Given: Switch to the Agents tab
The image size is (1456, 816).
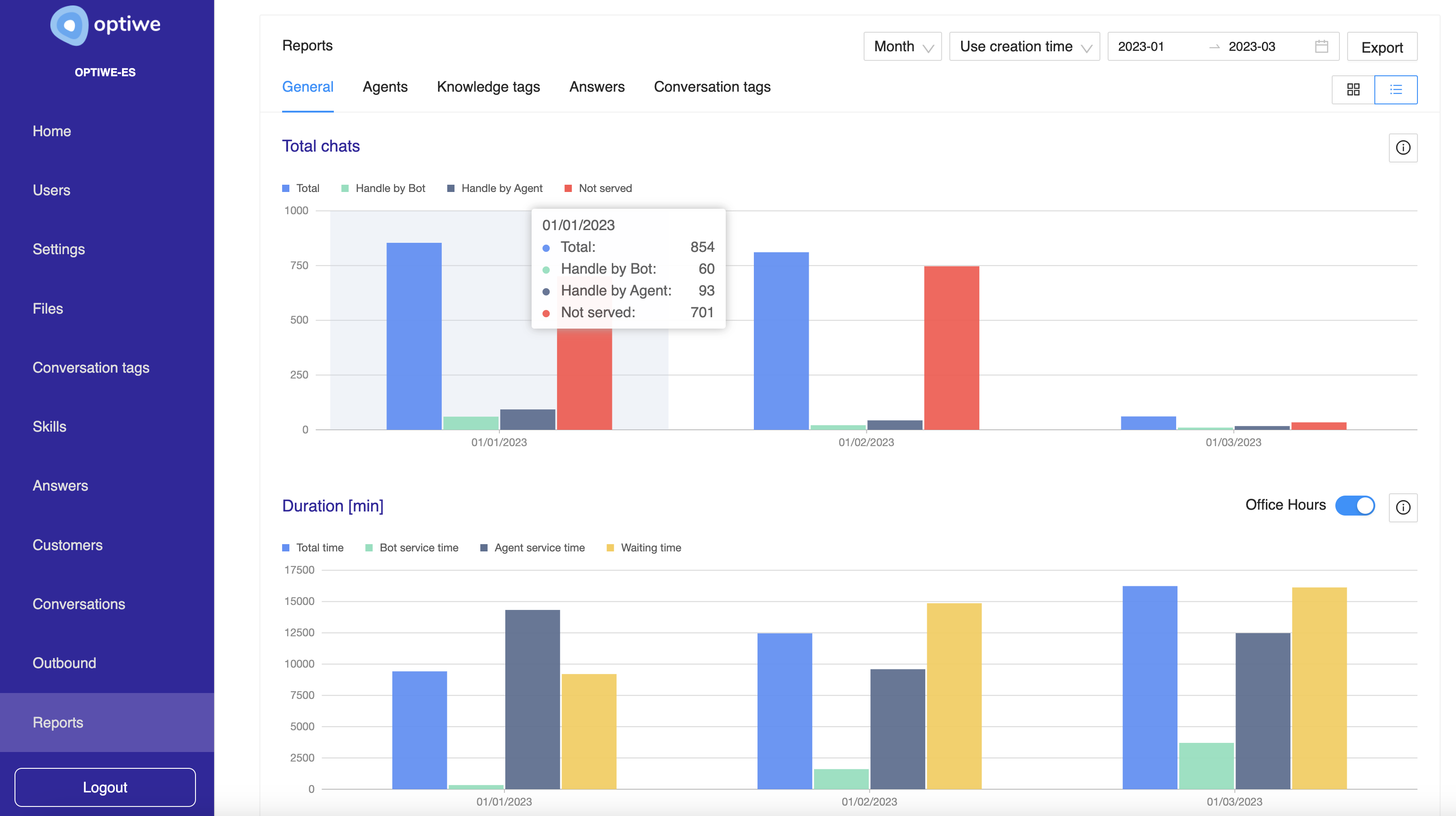Looking at the screenshot, I should [385, 87].
